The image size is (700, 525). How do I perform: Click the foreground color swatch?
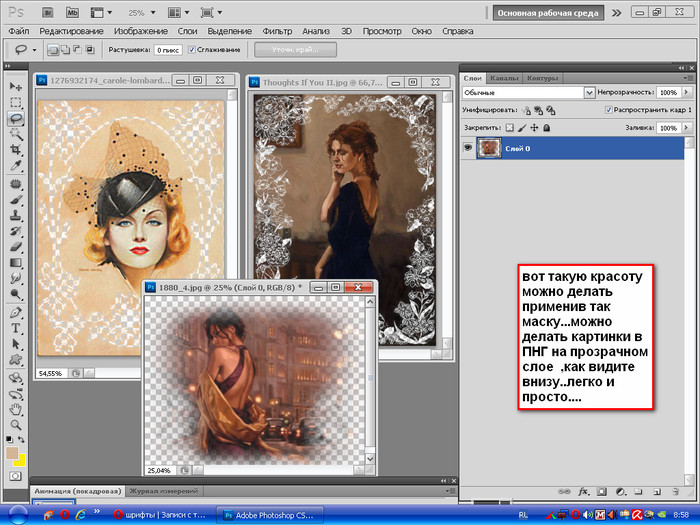tap(12, 453)
